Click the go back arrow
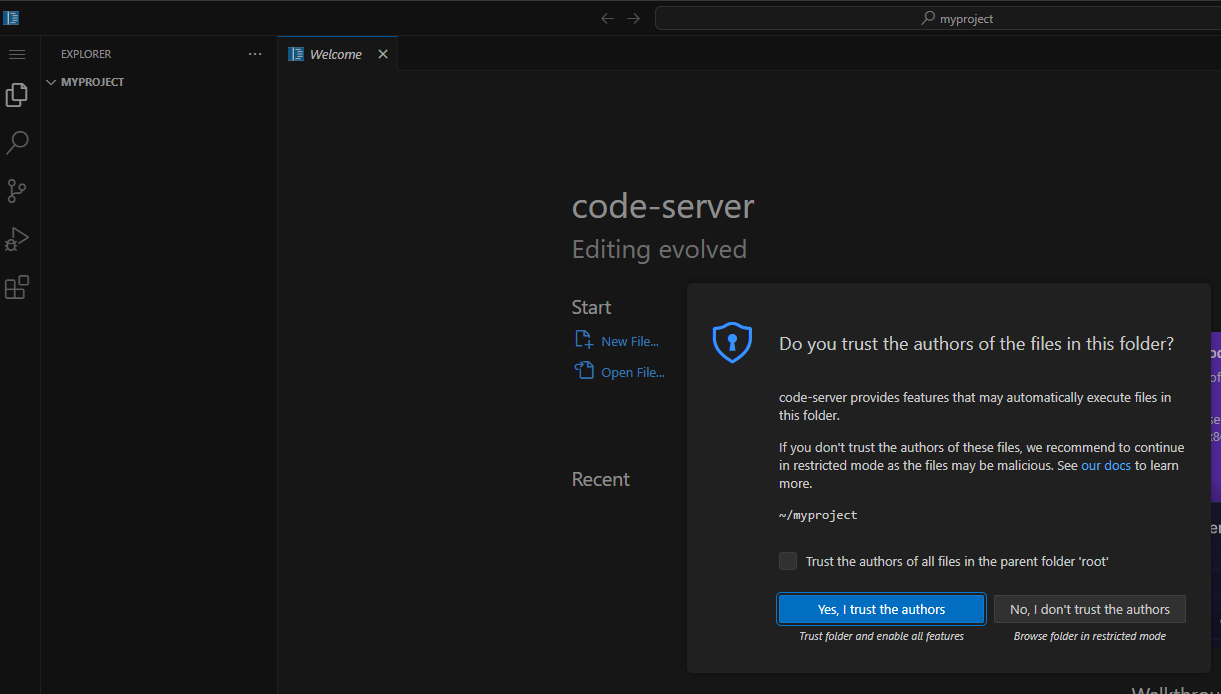 (x=607, y=18)
